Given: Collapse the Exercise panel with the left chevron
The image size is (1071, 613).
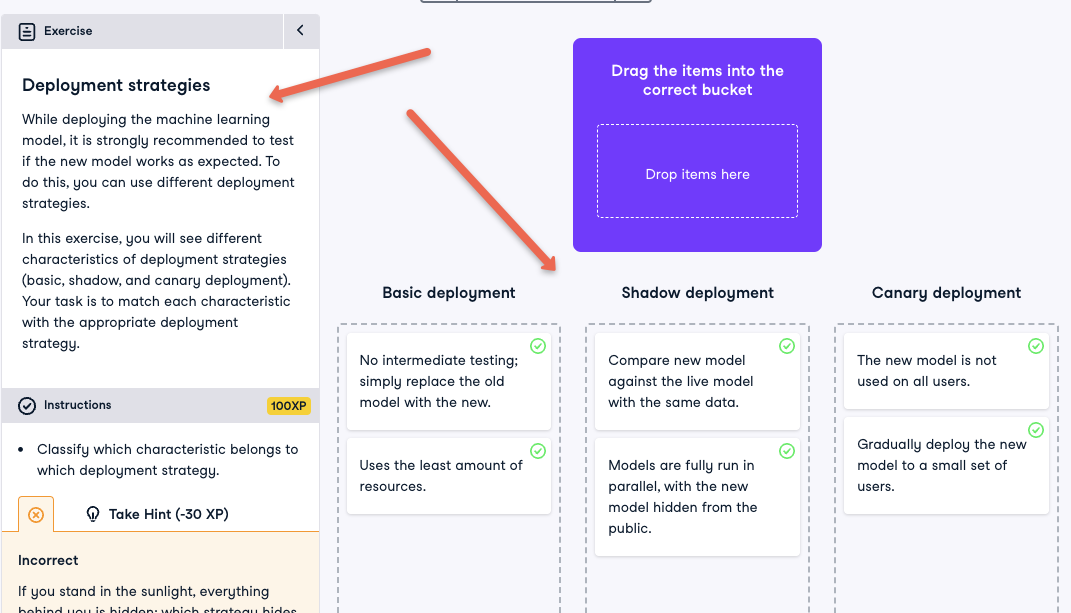Looking at the screenshot, I should tap(301, 31).
